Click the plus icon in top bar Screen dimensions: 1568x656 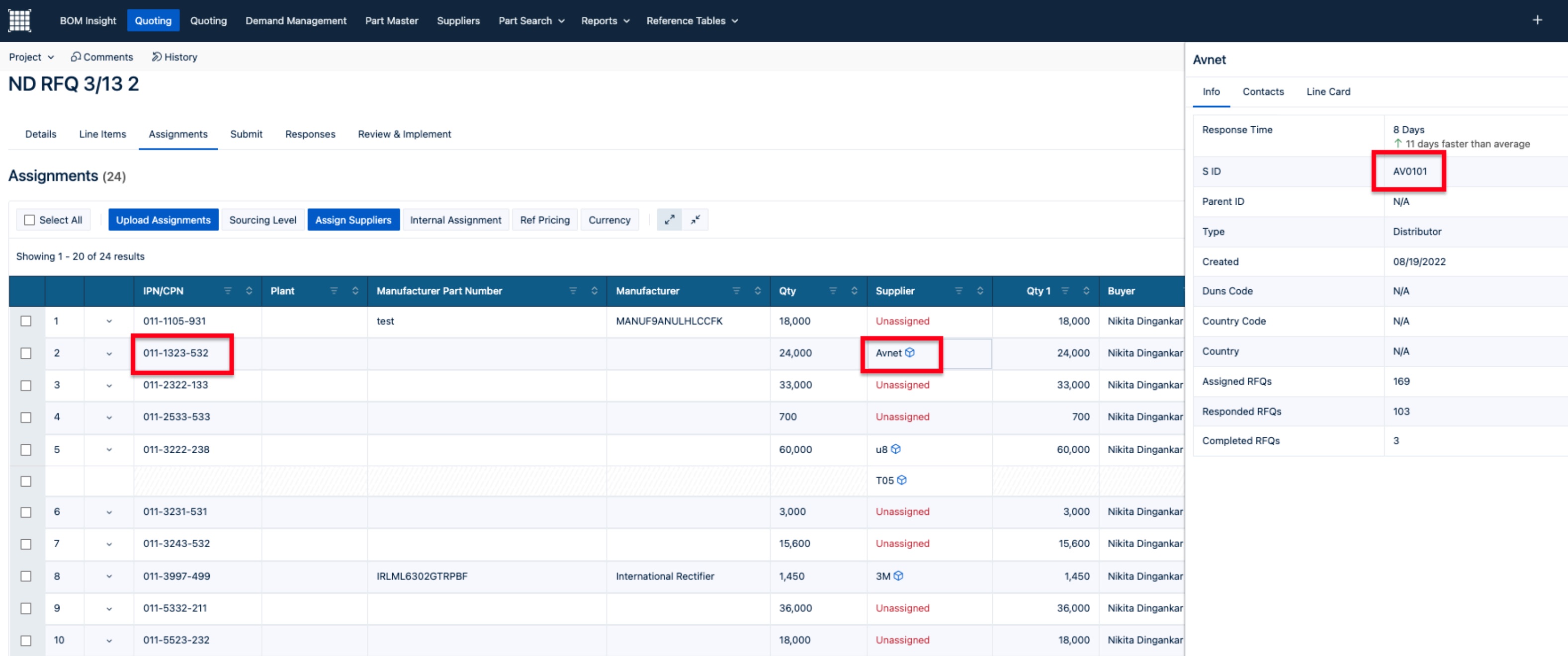[x=1537, y=20]
